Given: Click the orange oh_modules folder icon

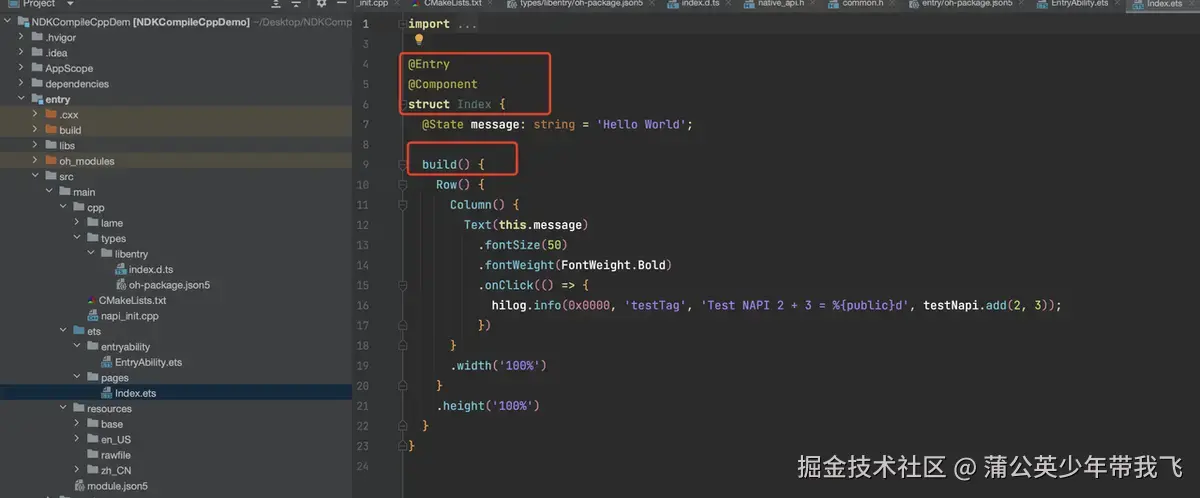Looking at the screenshot, I should [50, 161].
